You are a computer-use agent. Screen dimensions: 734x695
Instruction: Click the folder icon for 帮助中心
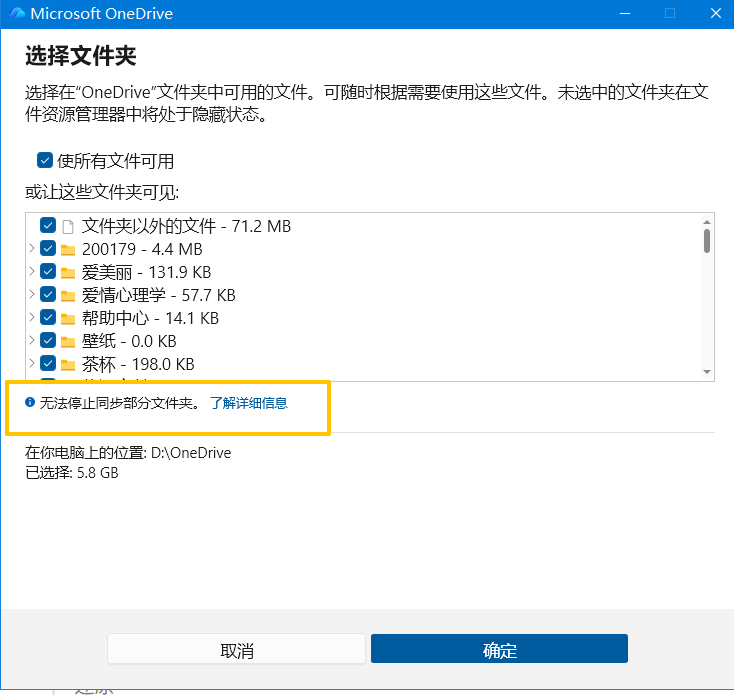(68, 319)
